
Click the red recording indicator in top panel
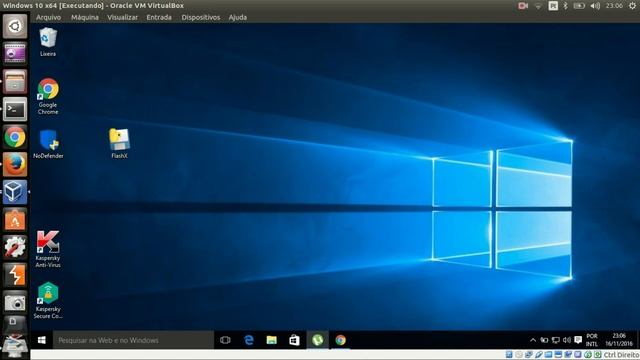[523, 6]
